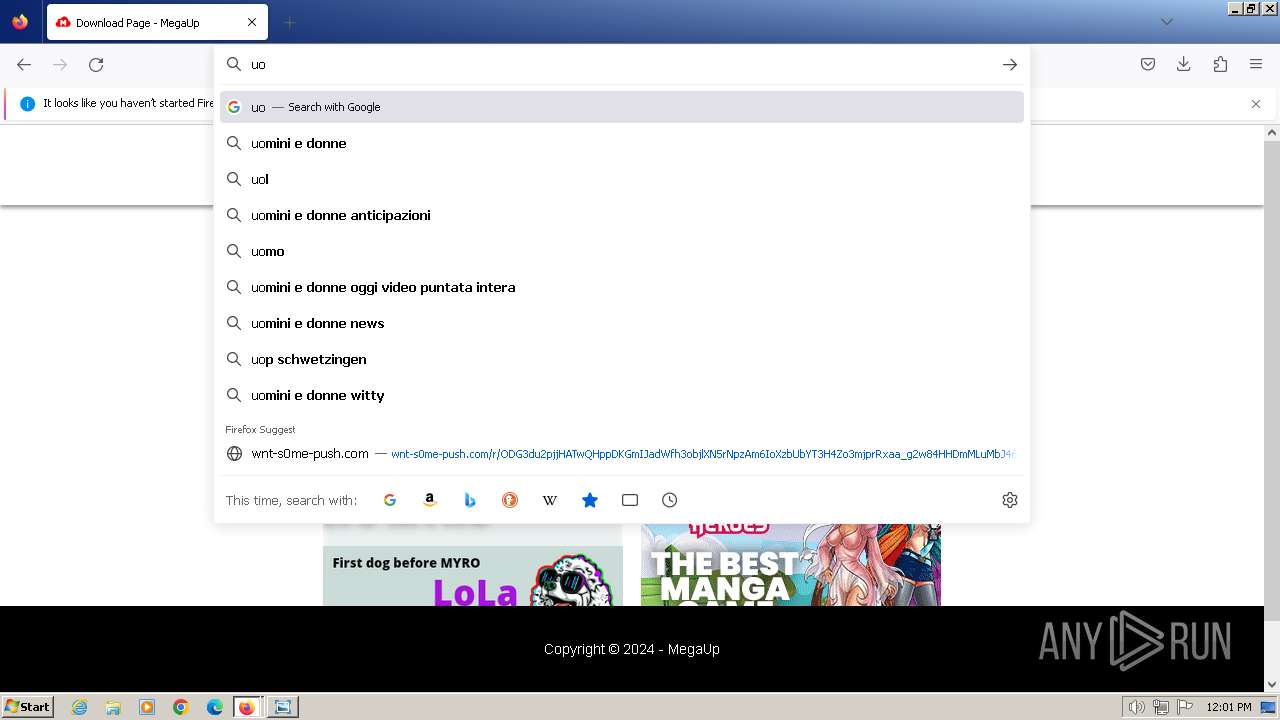Launch Google Chrome from taskbar
This screenshot has height=720, width=1280.
(x=181, y=707)
